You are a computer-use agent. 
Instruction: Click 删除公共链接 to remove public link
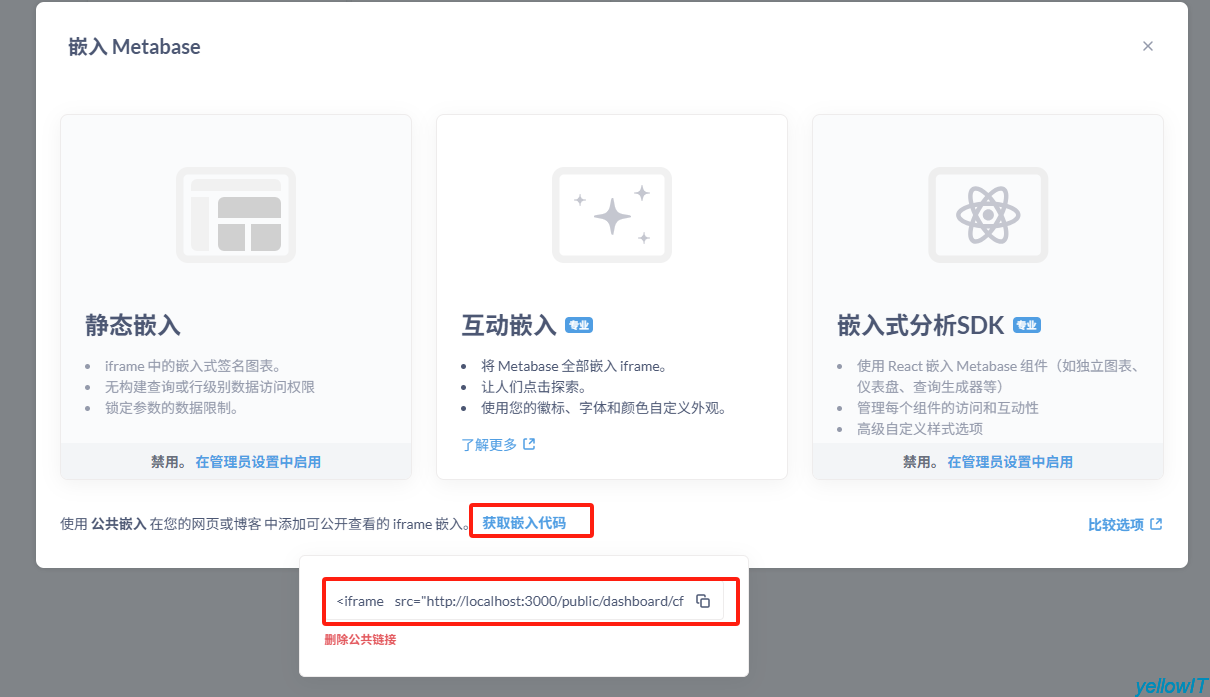pos(360,639)
